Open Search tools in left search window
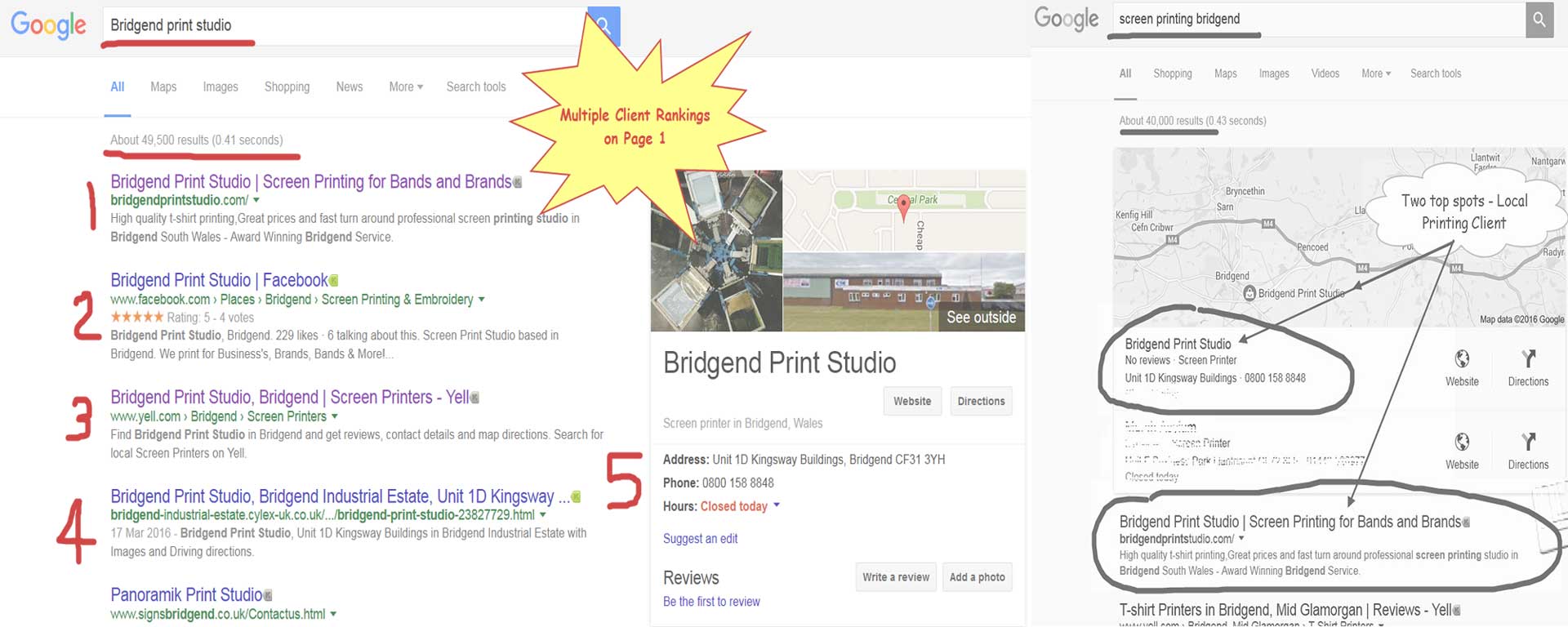Screen dimensions: 1568x627 pyautogui.click(x=476, y=87)
